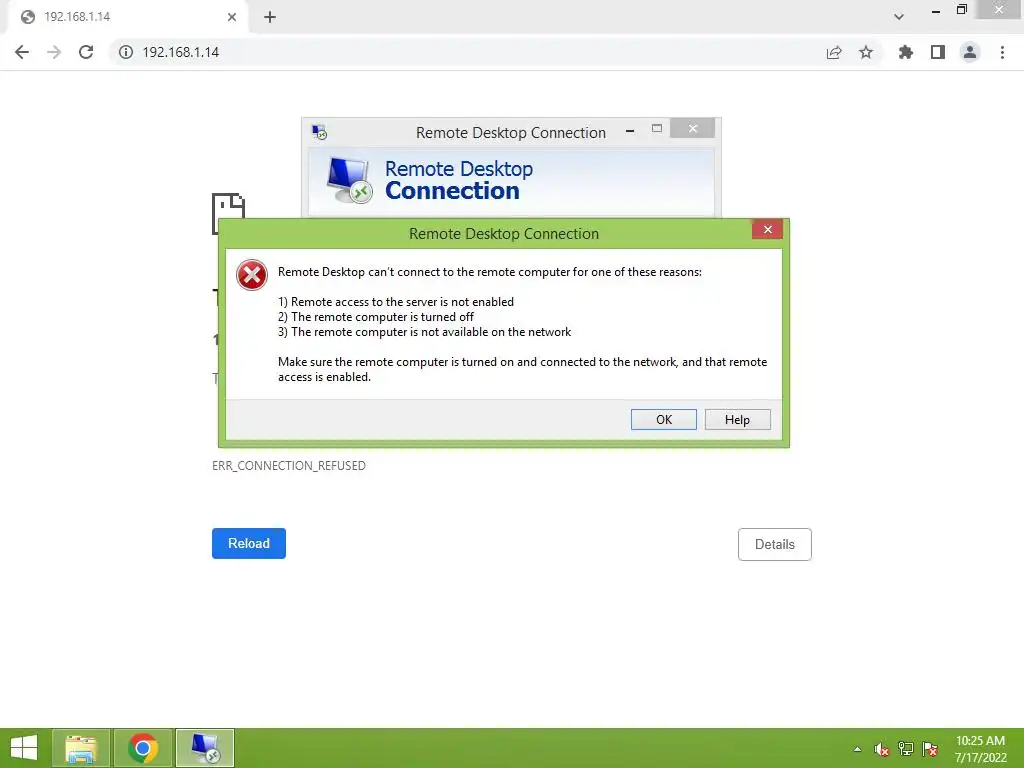Open the network tray icon
The image size is (1024, 768).
tap(906, 749)
